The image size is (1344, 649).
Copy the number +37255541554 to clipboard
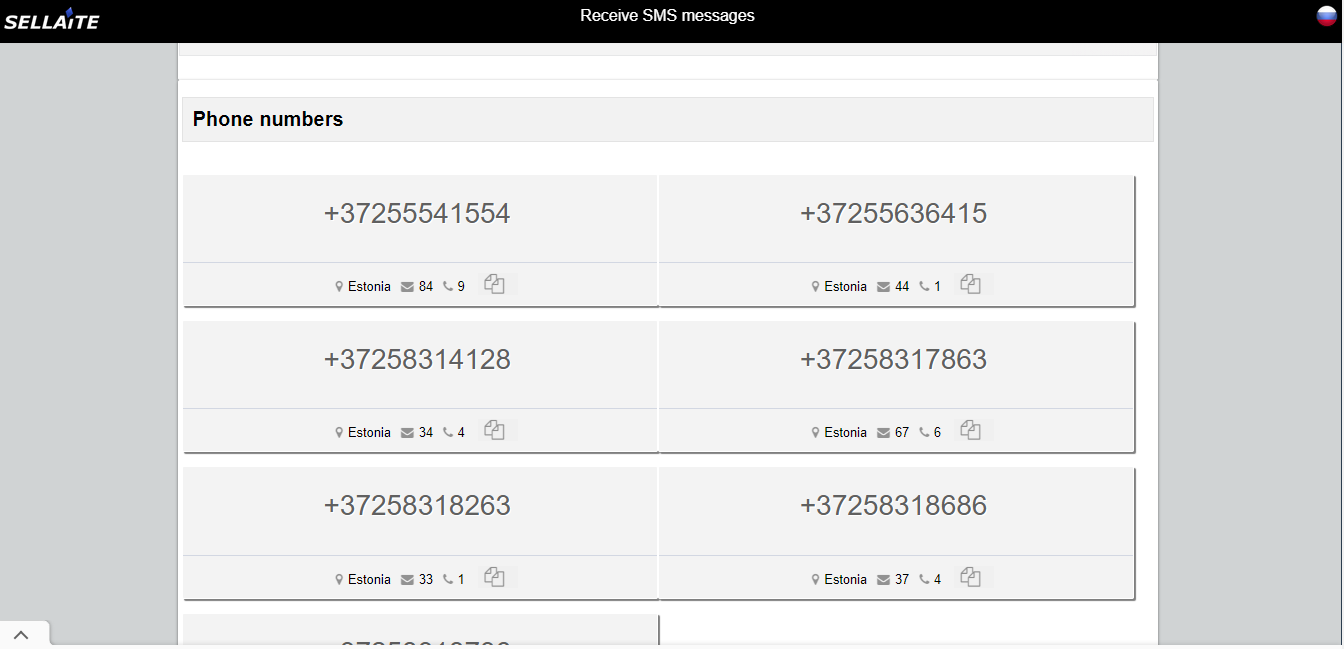494,284
